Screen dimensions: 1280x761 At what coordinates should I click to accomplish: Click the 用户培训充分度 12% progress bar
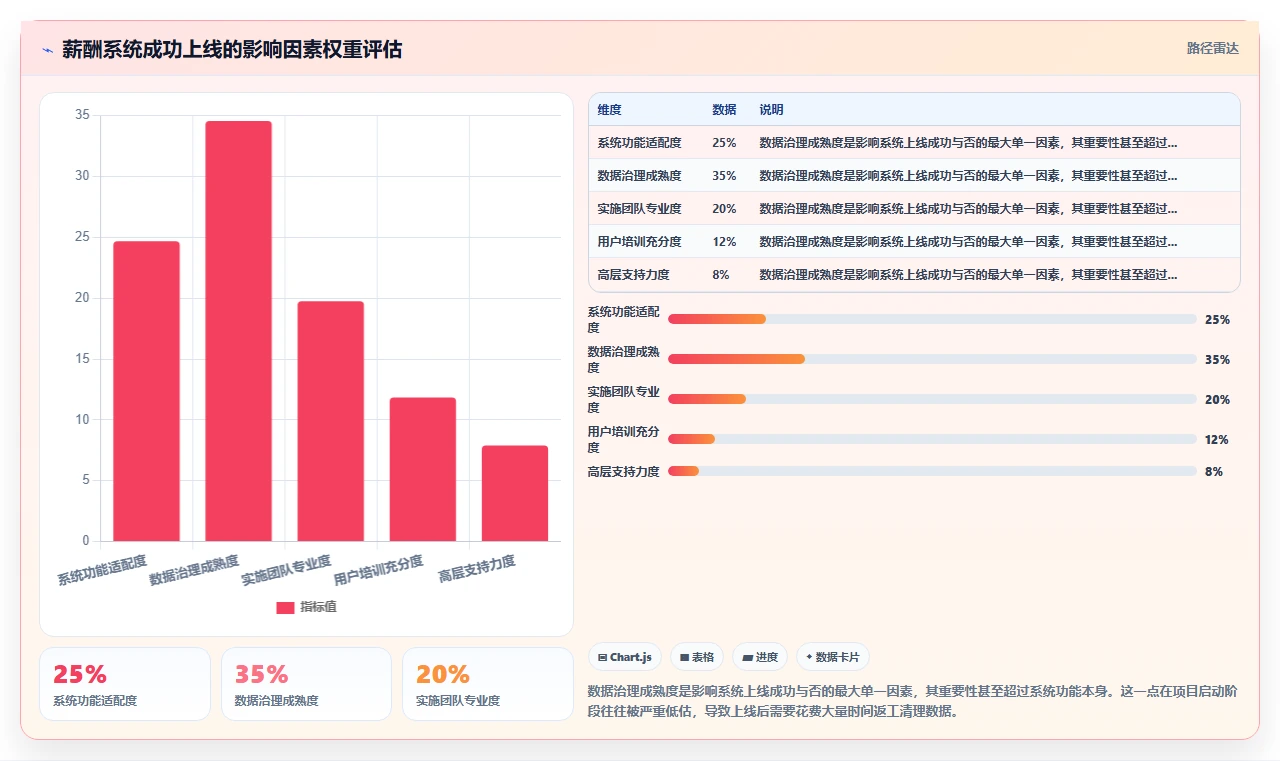tap(932, 439)
